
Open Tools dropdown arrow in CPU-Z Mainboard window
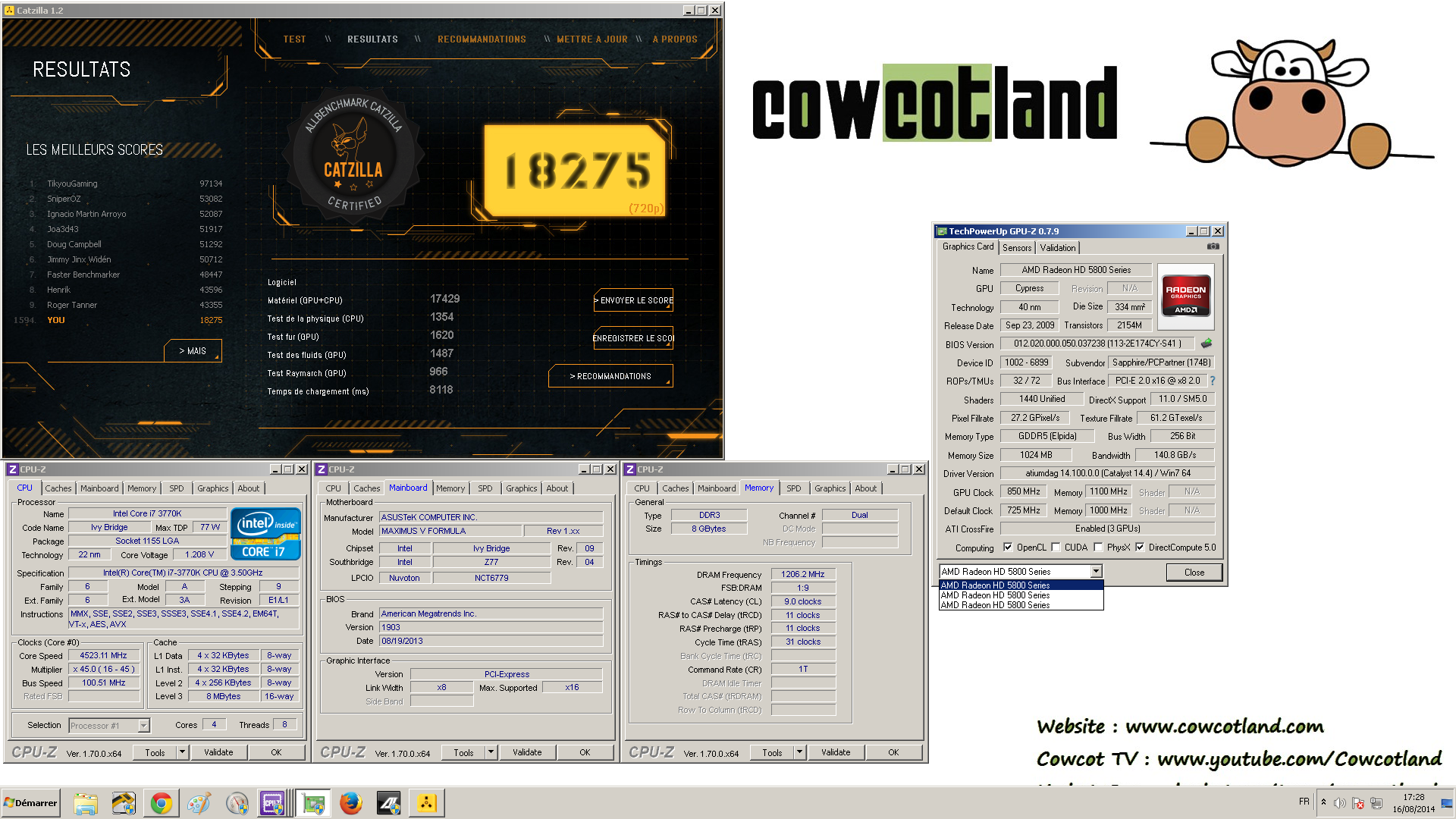[491, 752]
